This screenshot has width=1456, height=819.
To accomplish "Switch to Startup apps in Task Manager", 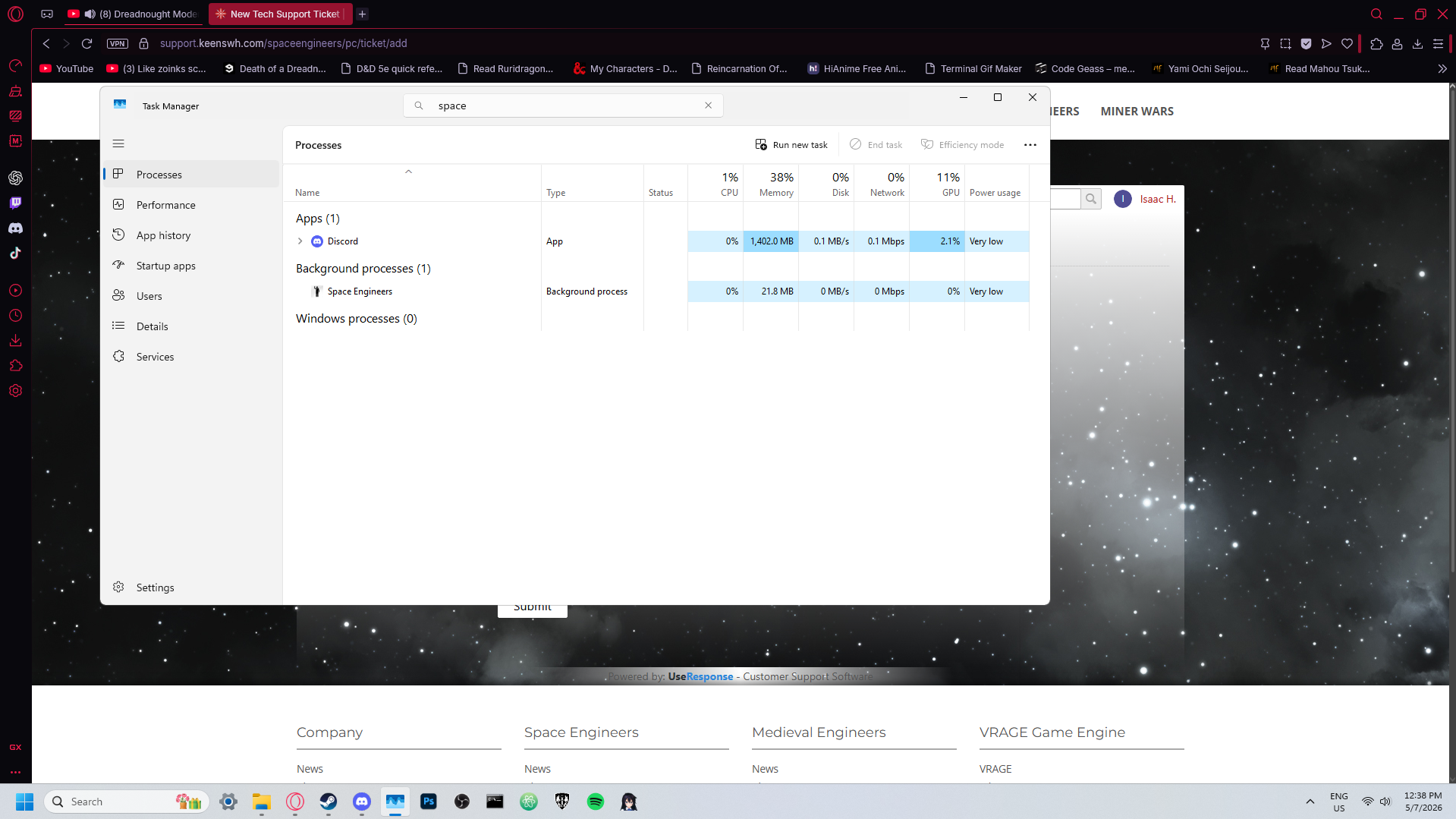I will (191, 266).
